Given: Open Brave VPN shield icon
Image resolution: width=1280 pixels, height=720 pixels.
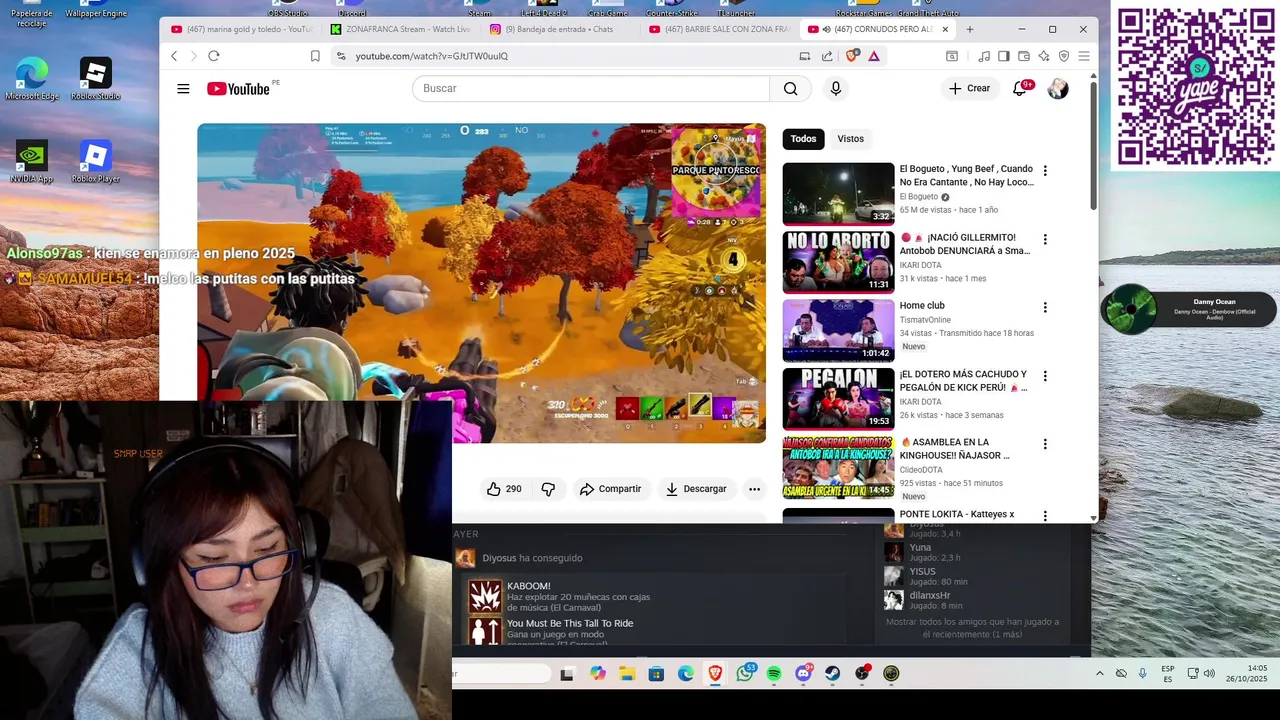Looking at the screenshot, I should [x=1064, y=56].
